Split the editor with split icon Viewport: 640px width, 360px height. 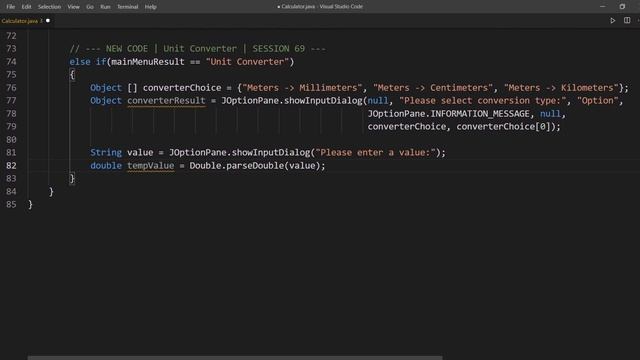click(x=627, y=20)
